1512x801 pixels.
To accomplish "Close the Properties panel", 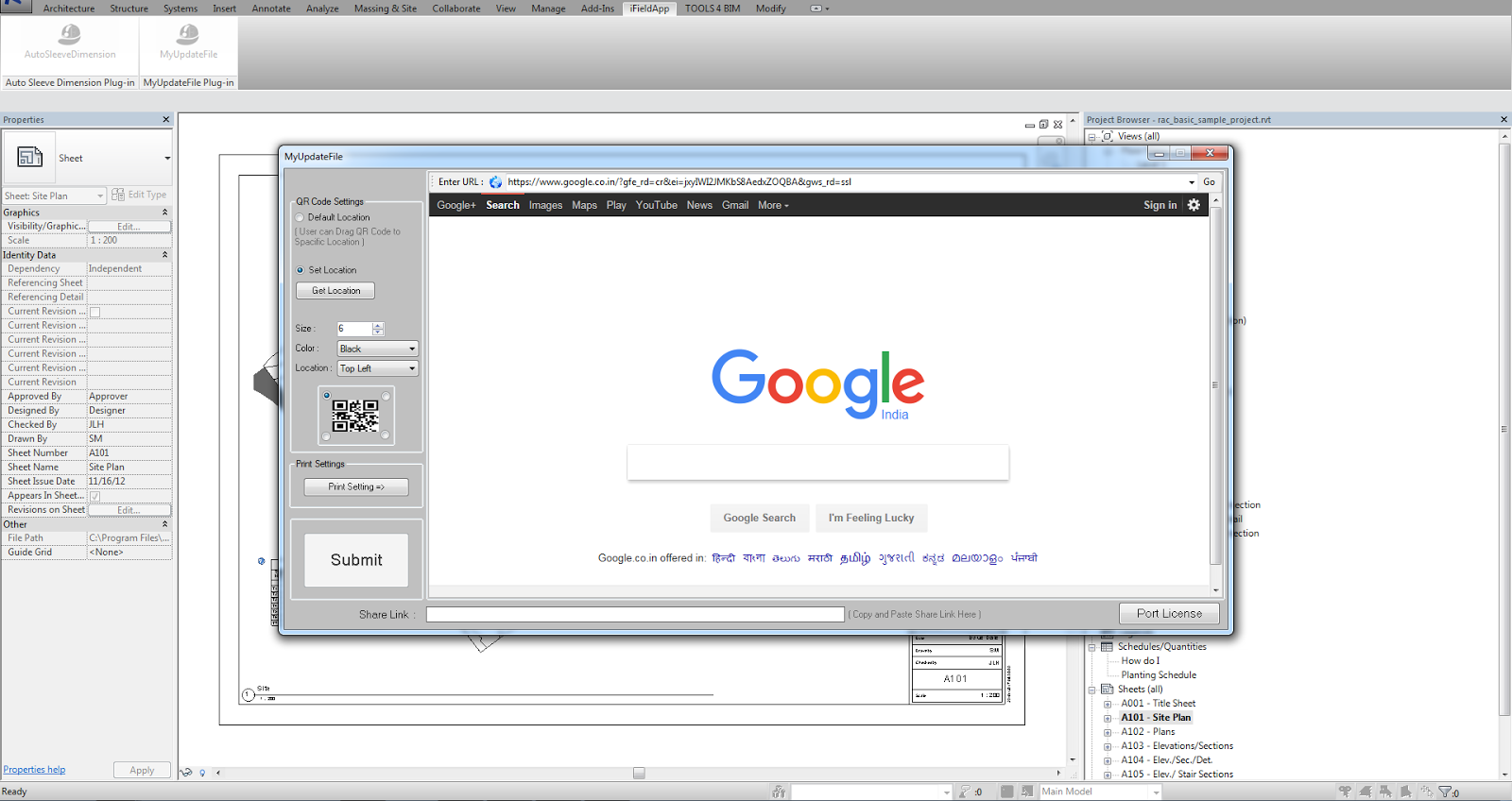I will (166, 120).
